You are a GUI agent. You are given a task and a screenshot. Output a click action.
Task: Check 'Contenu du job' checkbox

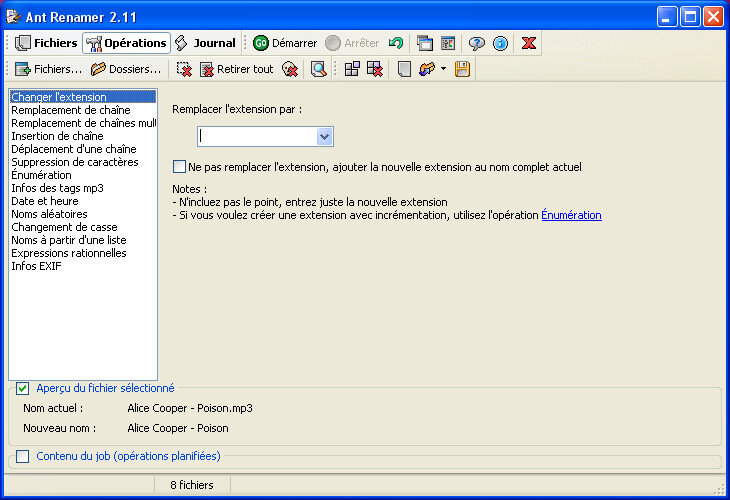click(x=23, y=457)
